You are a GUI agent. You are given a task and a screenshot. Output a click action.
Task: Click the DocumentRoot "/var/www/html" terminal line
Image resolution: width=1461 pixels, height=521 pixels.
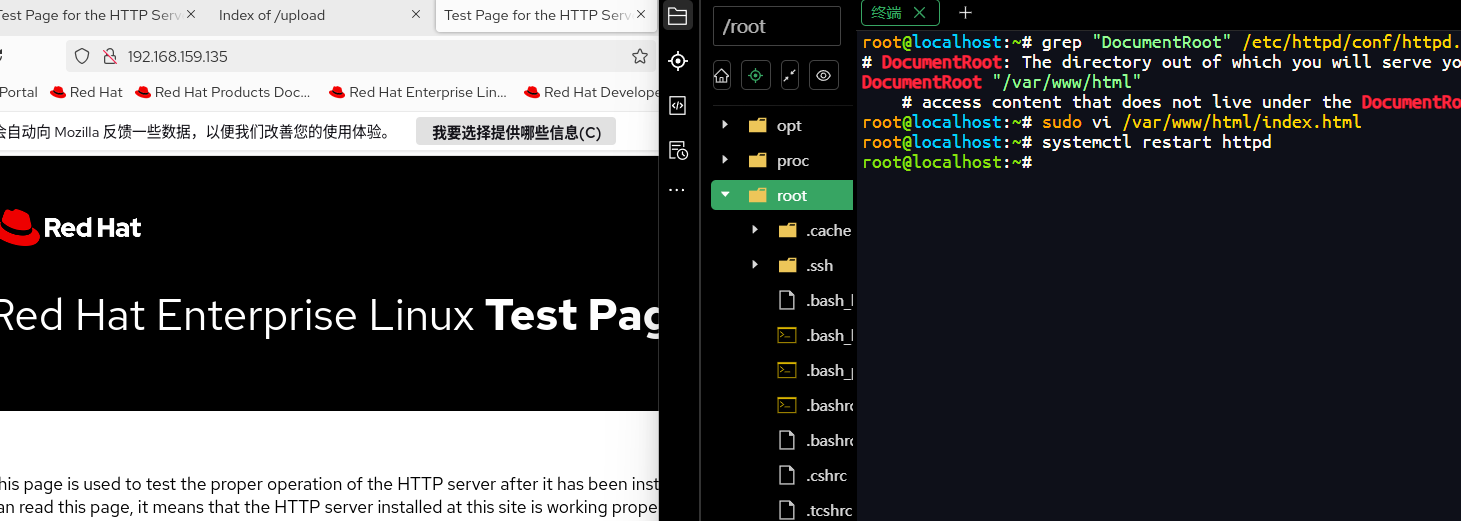tap(1001, 82)
